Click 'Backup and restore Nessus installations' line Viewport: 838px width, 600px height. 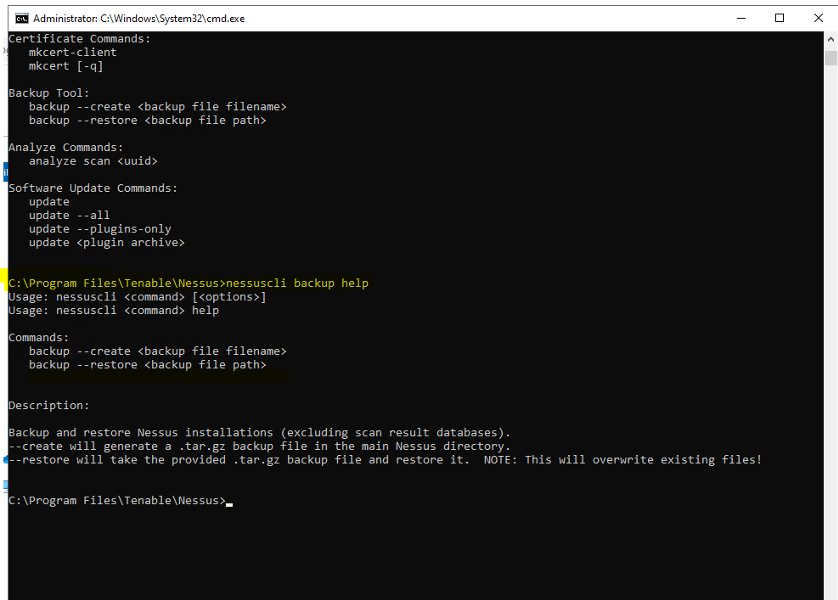(x=260, y=433)
